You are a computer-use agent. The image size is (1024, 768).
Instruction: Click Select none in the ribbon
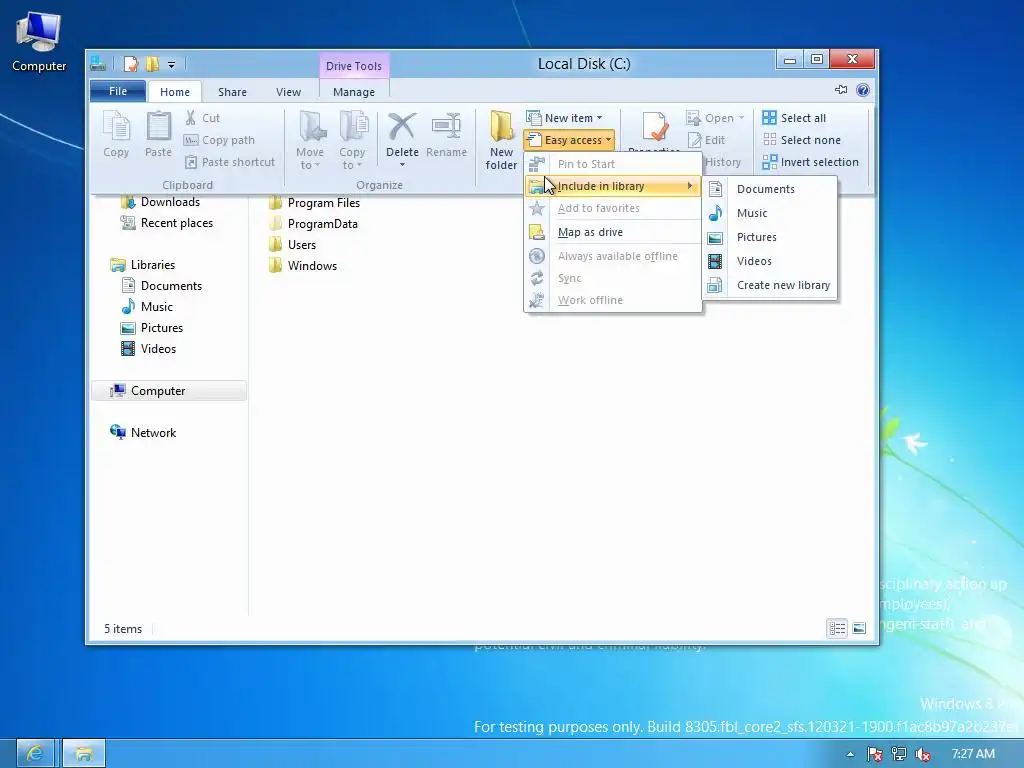pyautogui.click(x=802, y=140)
